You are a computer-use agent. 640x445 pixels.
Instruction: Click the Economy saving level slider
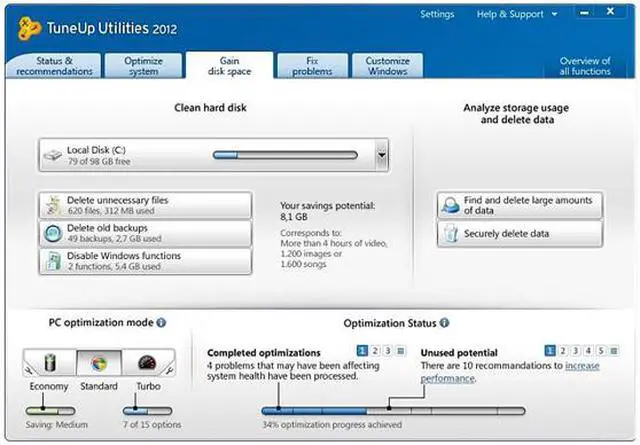point(50,411)
